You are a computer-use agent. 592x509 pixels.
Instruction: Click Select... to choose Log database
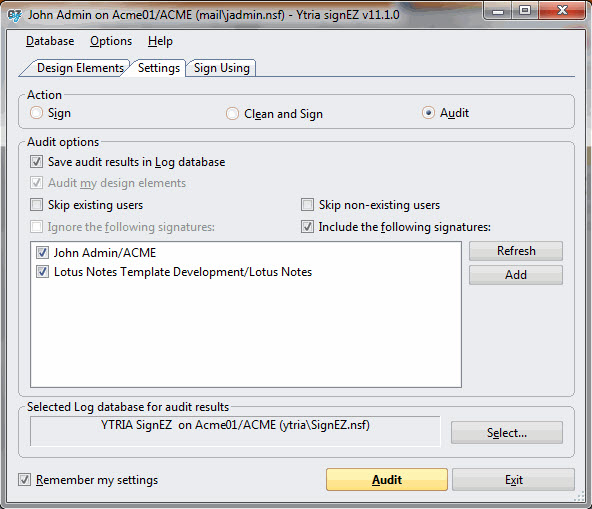507,433
